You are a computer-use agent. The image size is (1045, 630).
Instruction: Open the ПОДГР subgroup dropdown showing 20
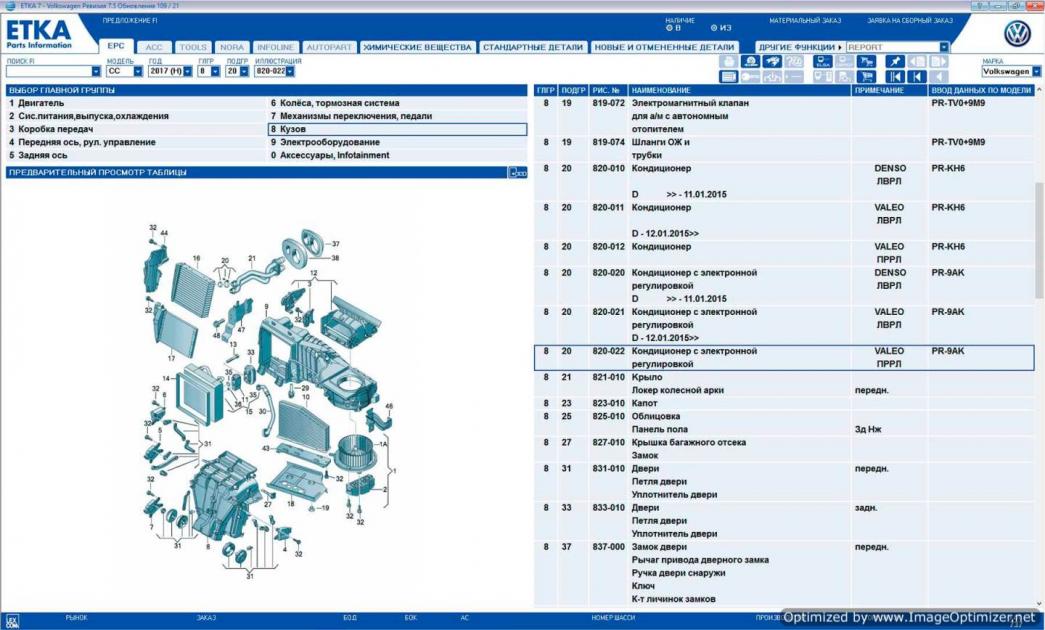coord(244,71)
